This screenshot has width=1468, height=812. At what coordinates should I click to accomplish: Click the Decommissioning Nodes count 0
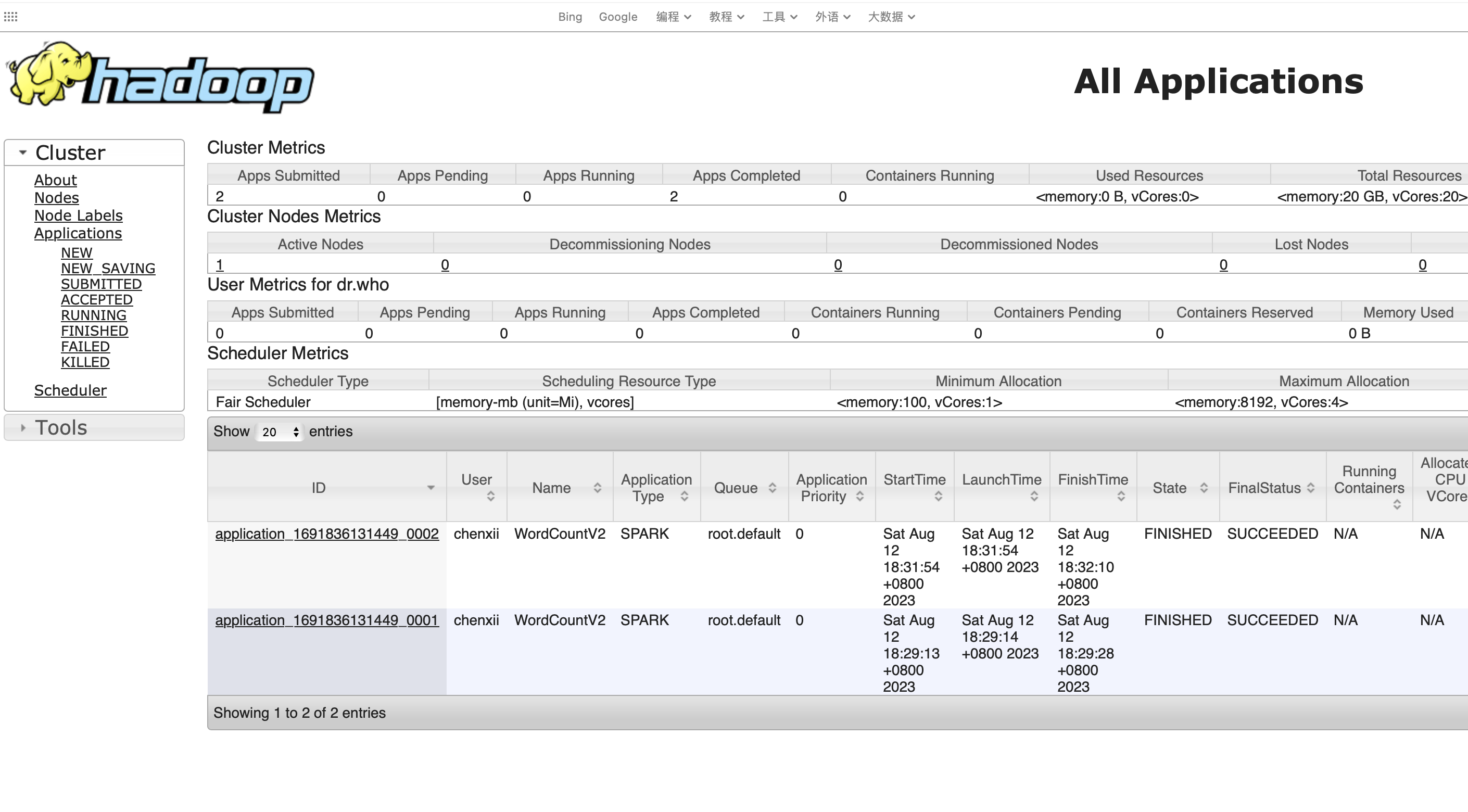pyautogui.click(x=445, y=265)
